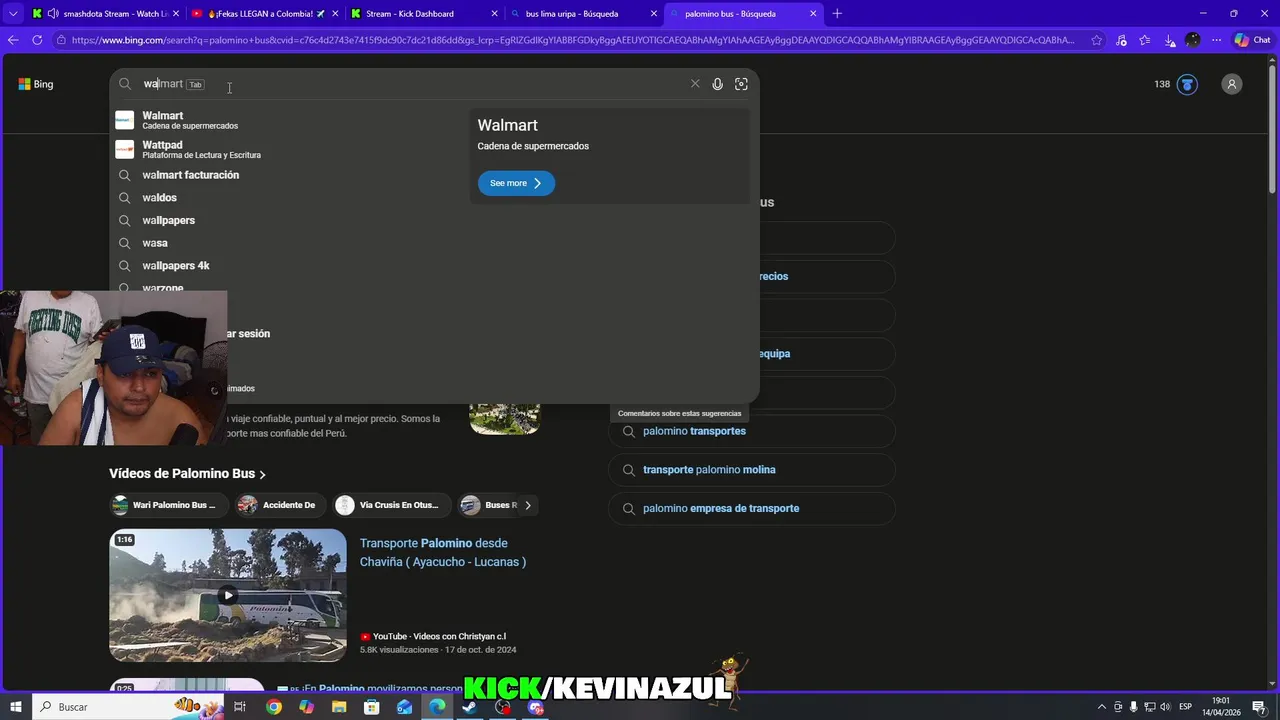Open Windows Start menu
This screenshot has height=720, width=1280.
click(x=16, y=707)
